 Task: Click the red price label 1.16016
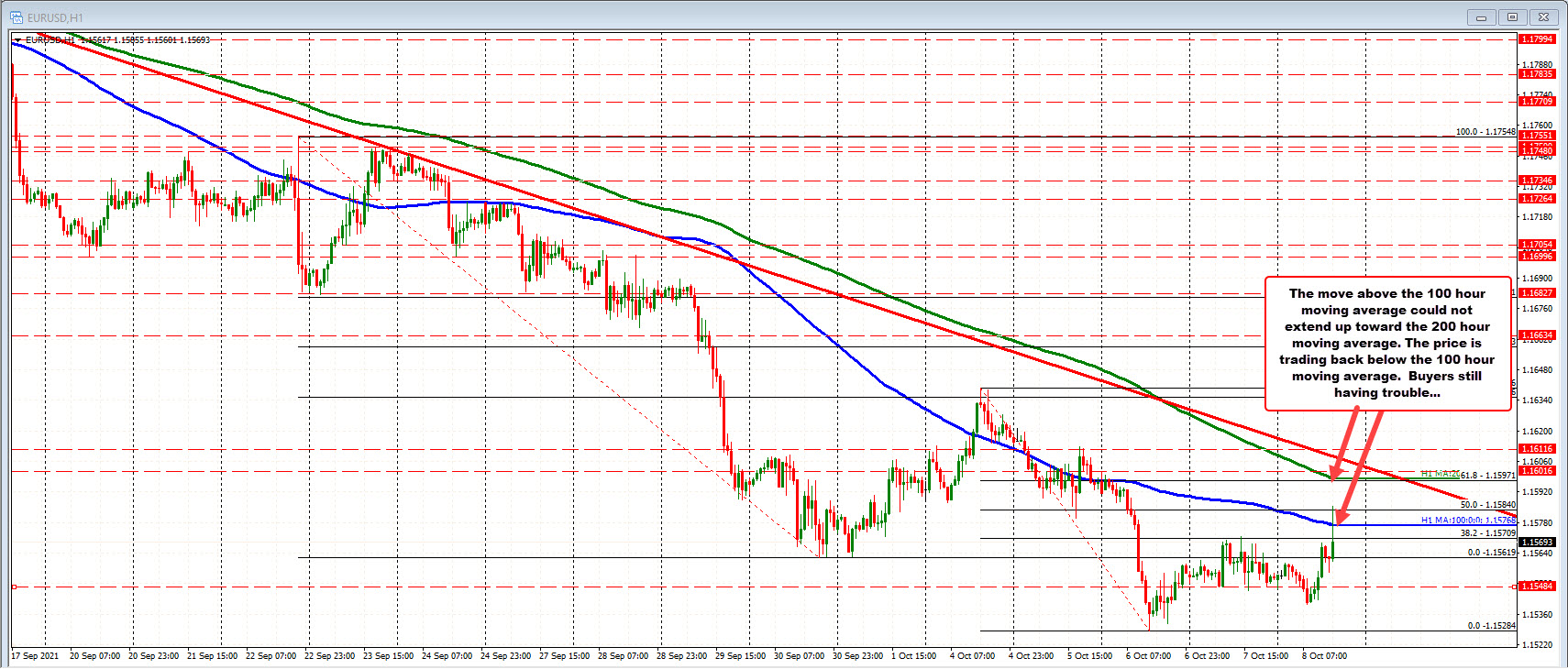tap(1537, 471)
